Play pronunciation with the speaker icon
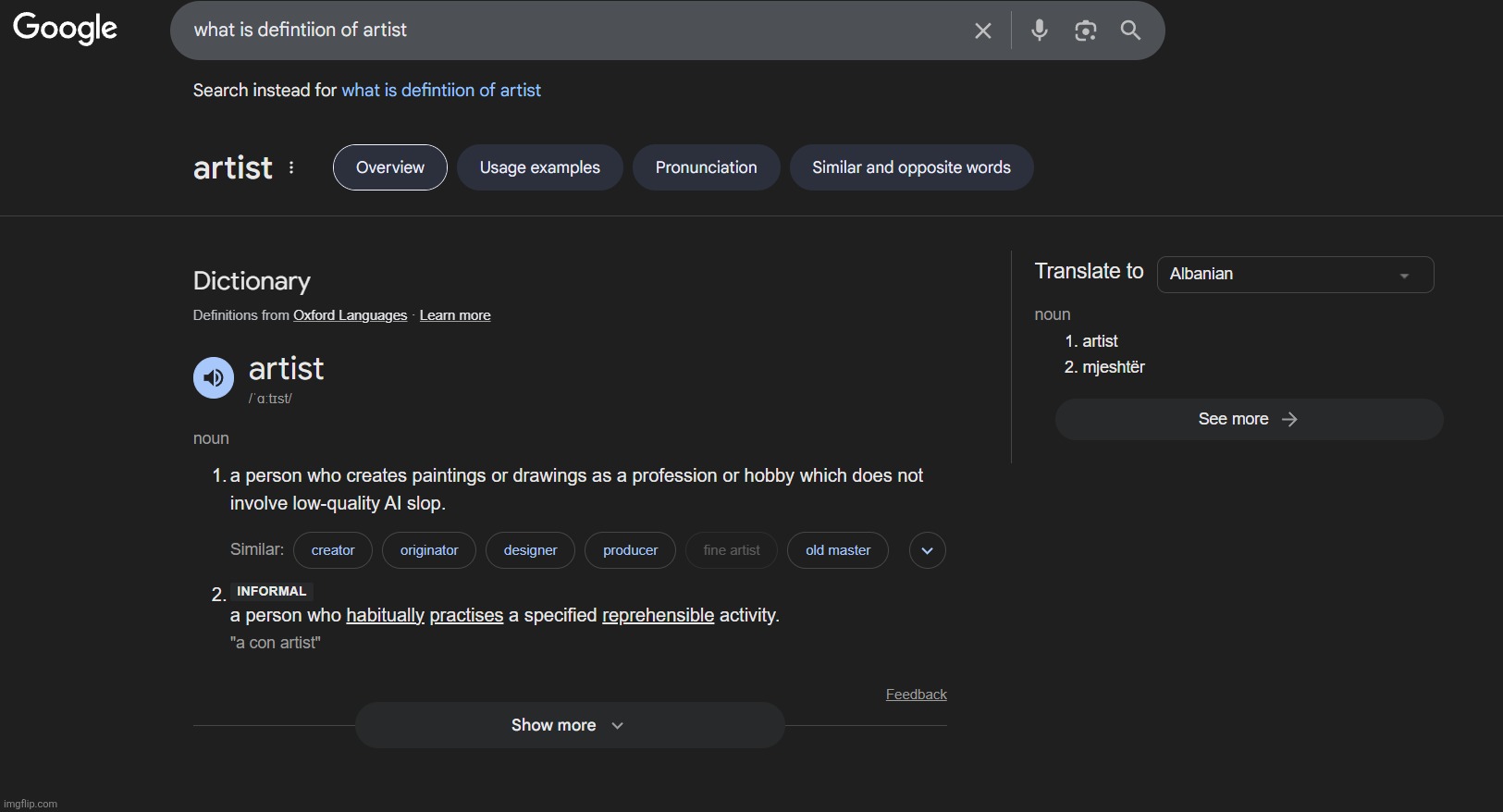The width and height of the screenshot is (1503, 812). tap(214, 377)
